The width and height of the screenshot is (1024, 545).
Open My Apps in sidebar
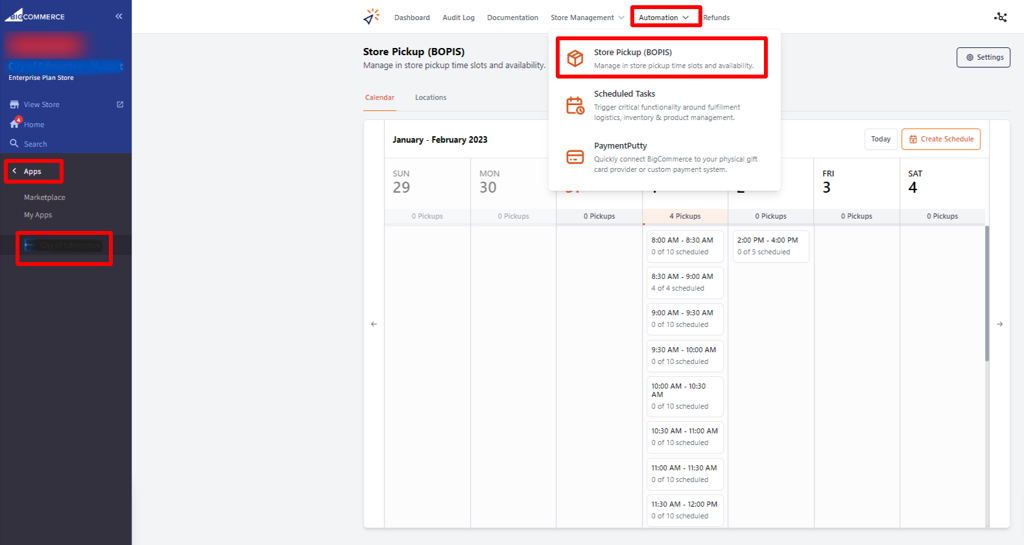[38, 215]
